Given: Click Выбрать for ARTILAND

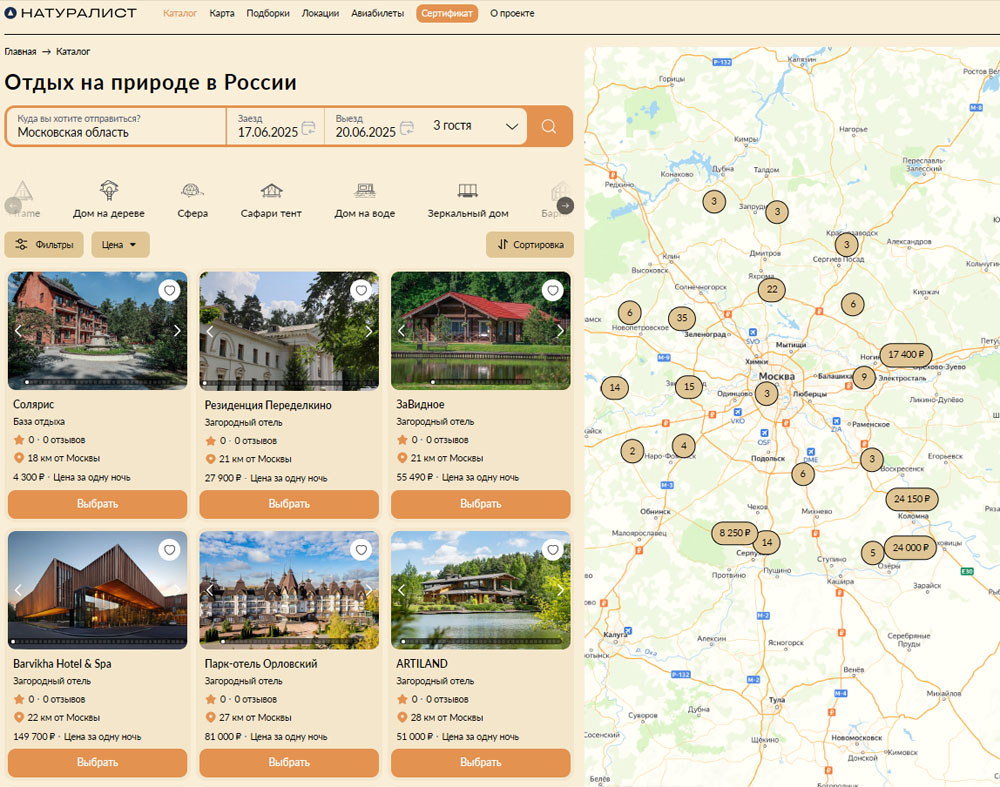Looking at the screenshot, I should pos(480,762).
